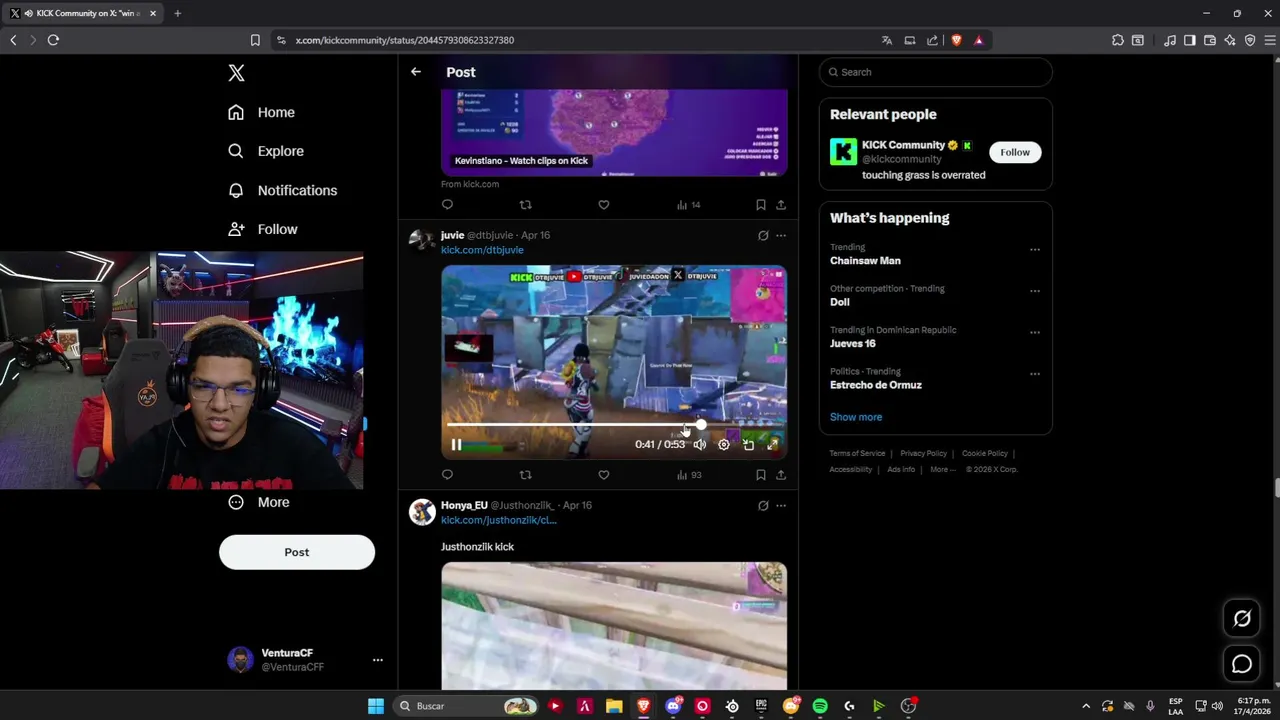The width and height of the screenshot is (1280, 720).
Task: Open the Follow sidebar item
Action: [x=262, y=229]
